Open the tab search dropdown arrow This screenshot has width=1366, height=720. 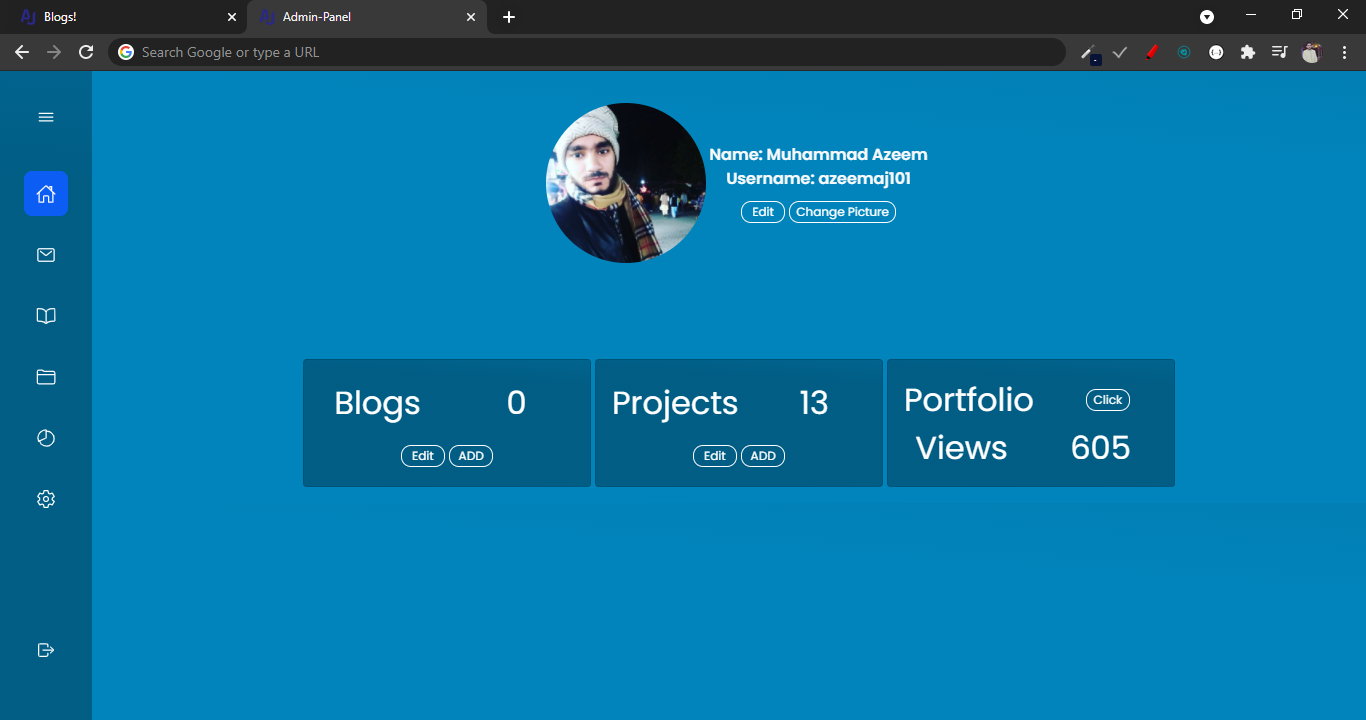(x=1207, y=17)
